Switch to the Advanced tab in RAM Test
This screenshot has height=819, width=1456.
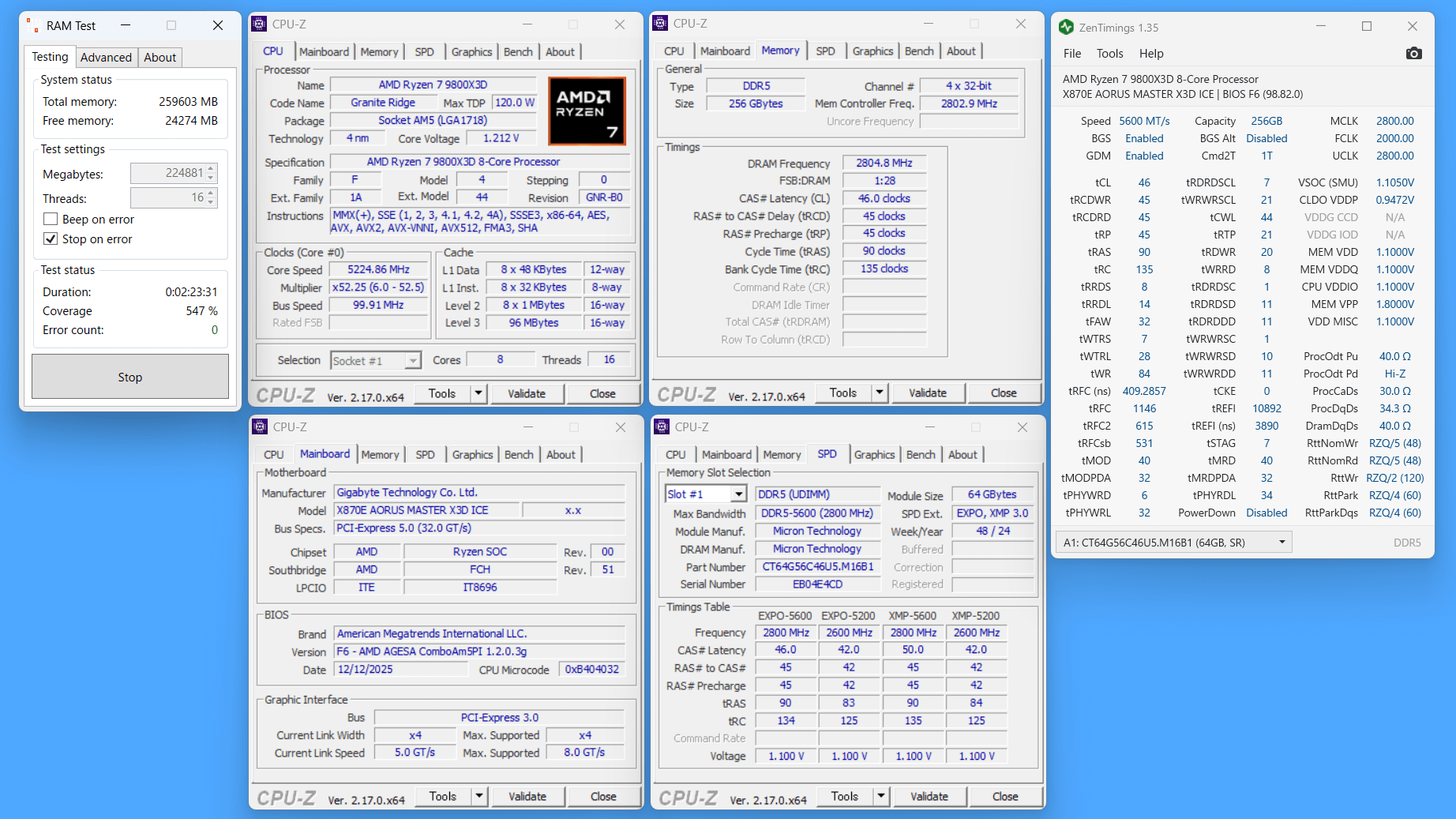[106, 58]
